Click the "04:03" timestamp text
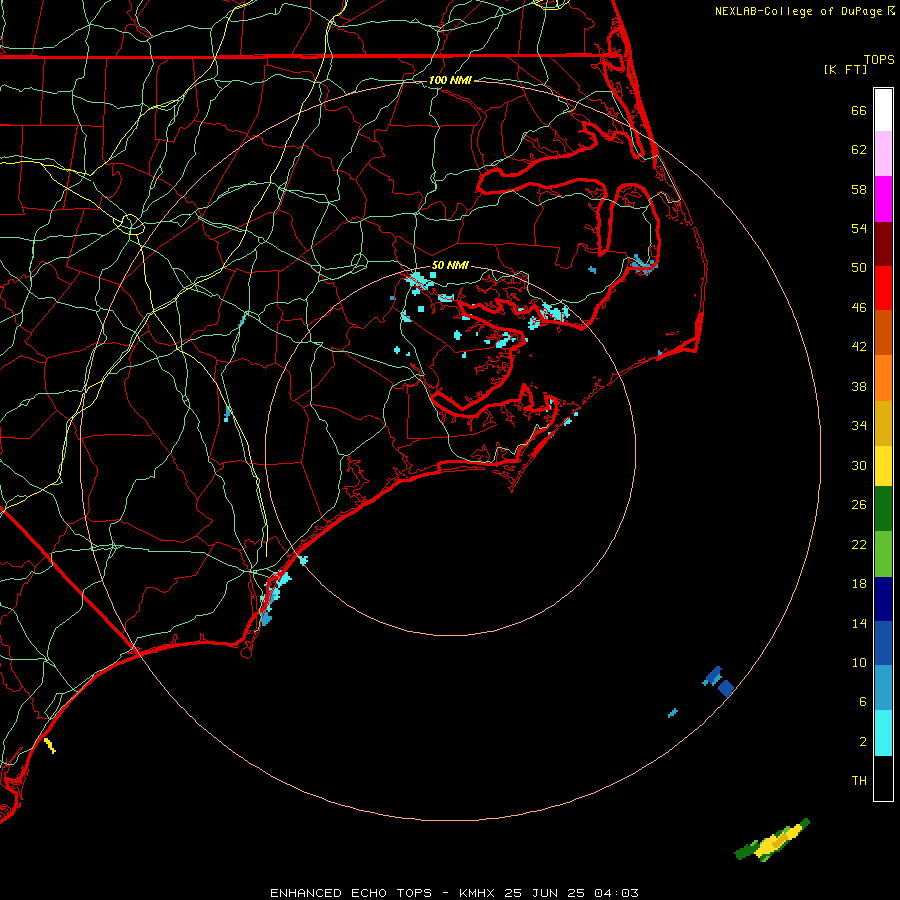The width and height of the screenshot is (900, 900). tap(616, 893)
